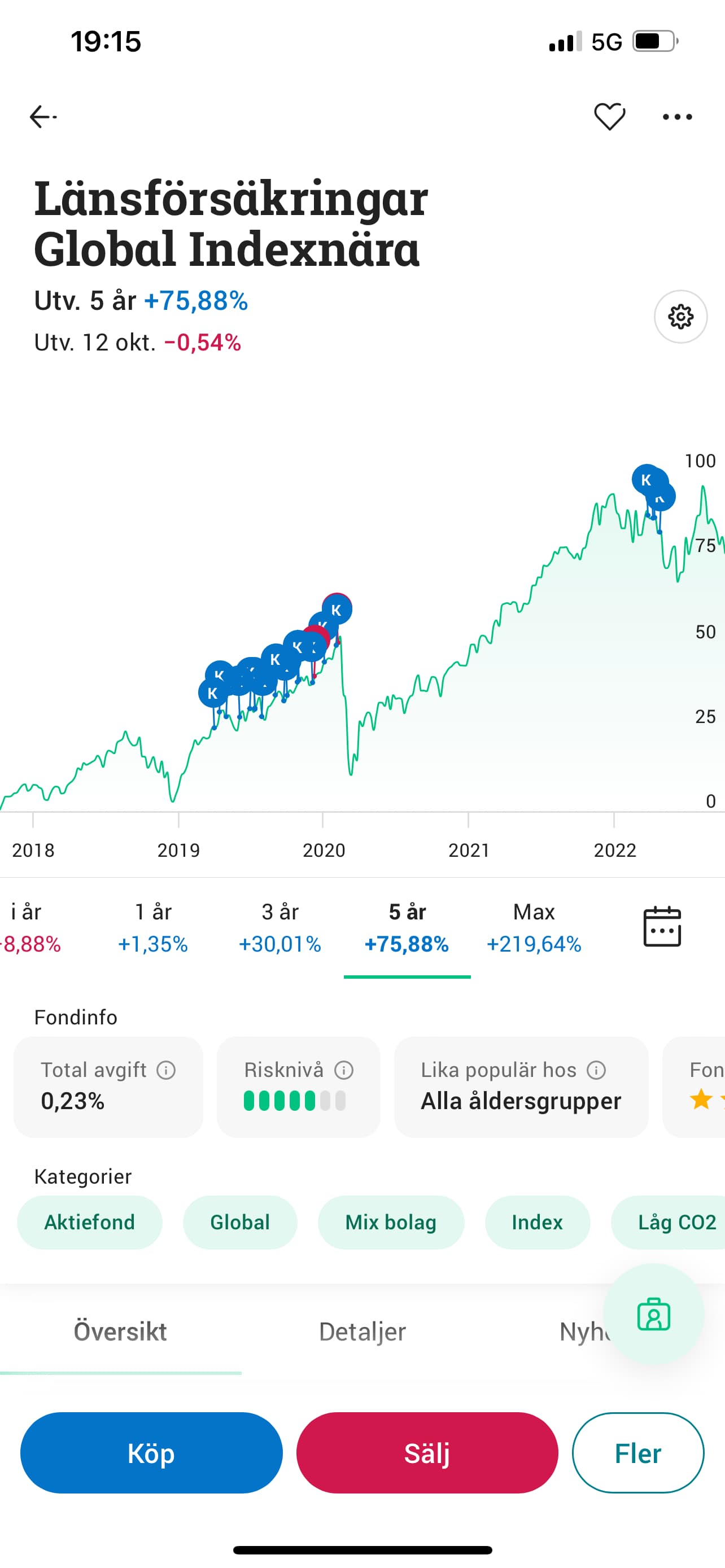Screen dimensions: 725x1568
Task: Open chart settings gear icon
Action: tap(680, 317)
